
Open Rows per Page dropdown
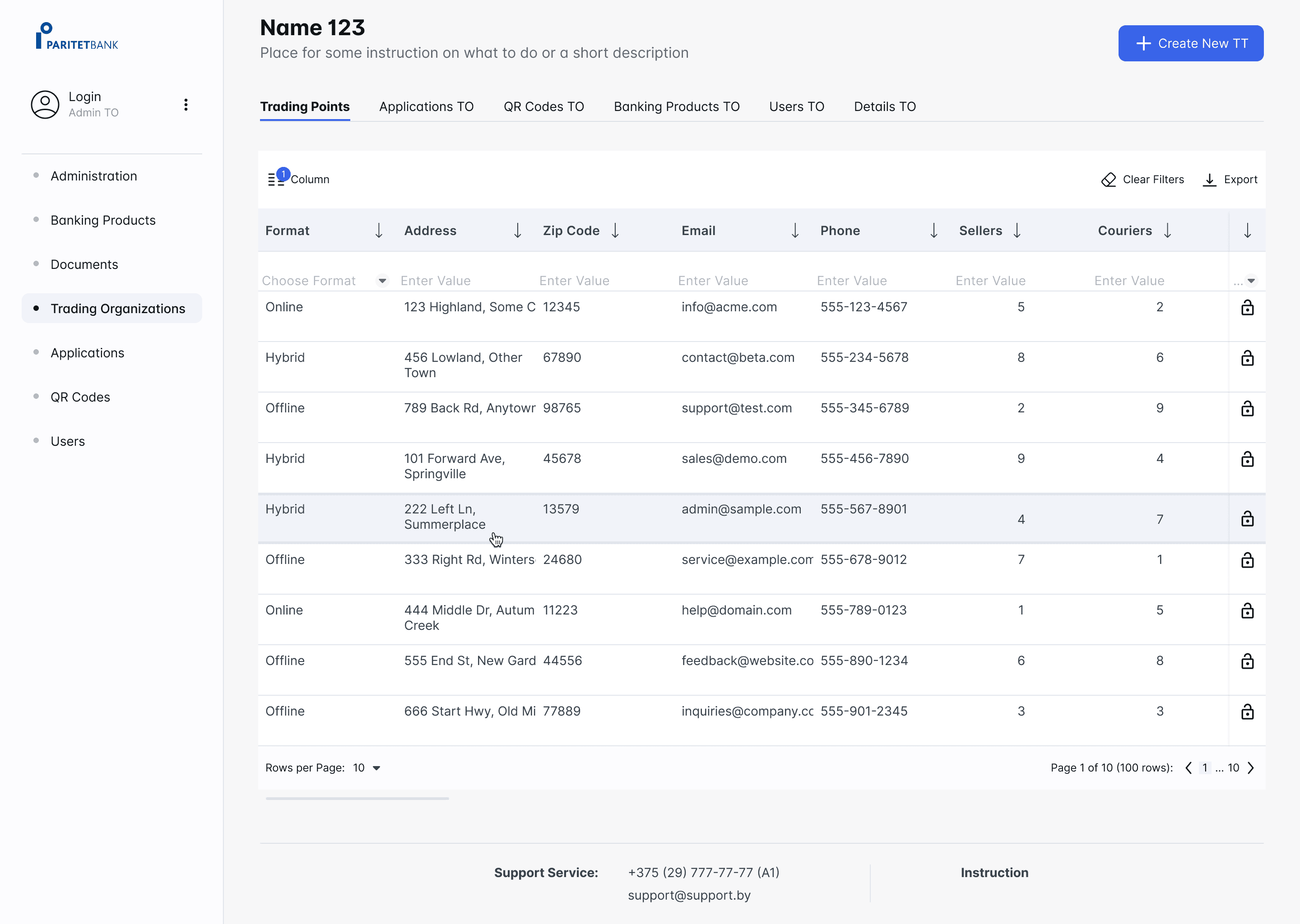[376, 768]
